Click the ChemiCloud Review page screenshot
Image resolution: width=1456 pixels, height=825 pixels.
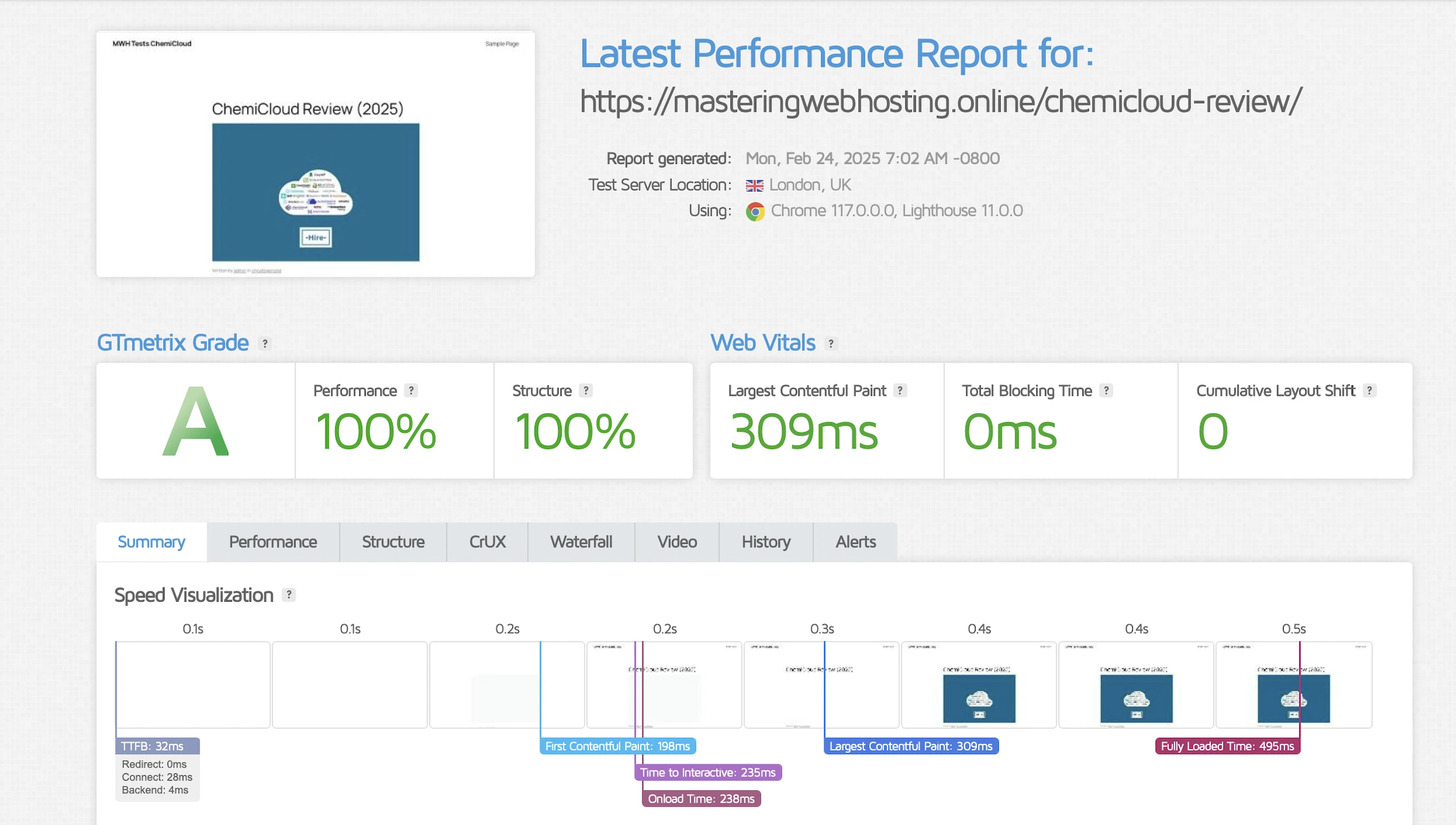pos(315,154)
